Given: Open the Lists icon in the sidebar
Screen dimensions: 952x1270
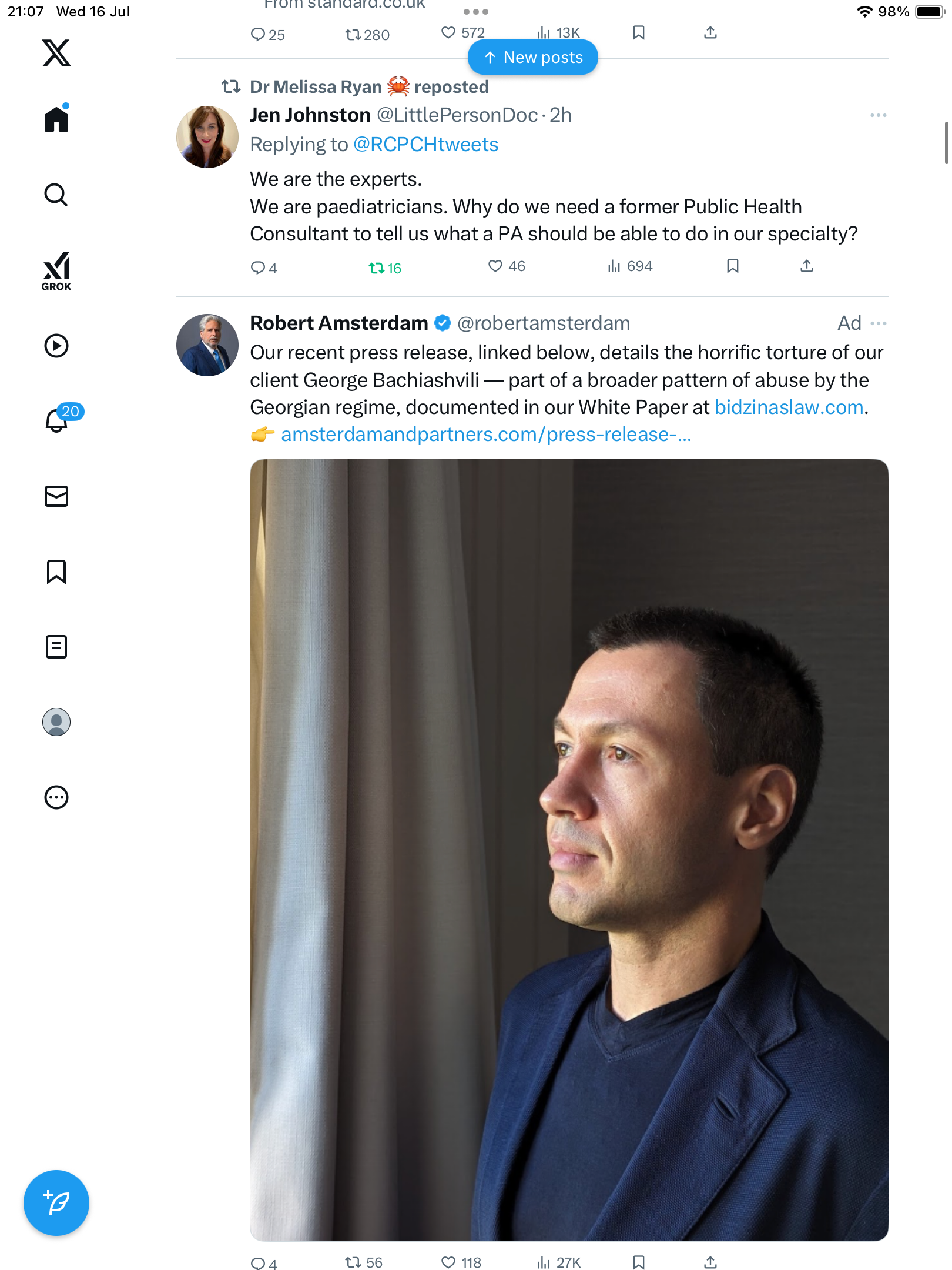Looking at the screenshot, I should [x=56, y=647].
